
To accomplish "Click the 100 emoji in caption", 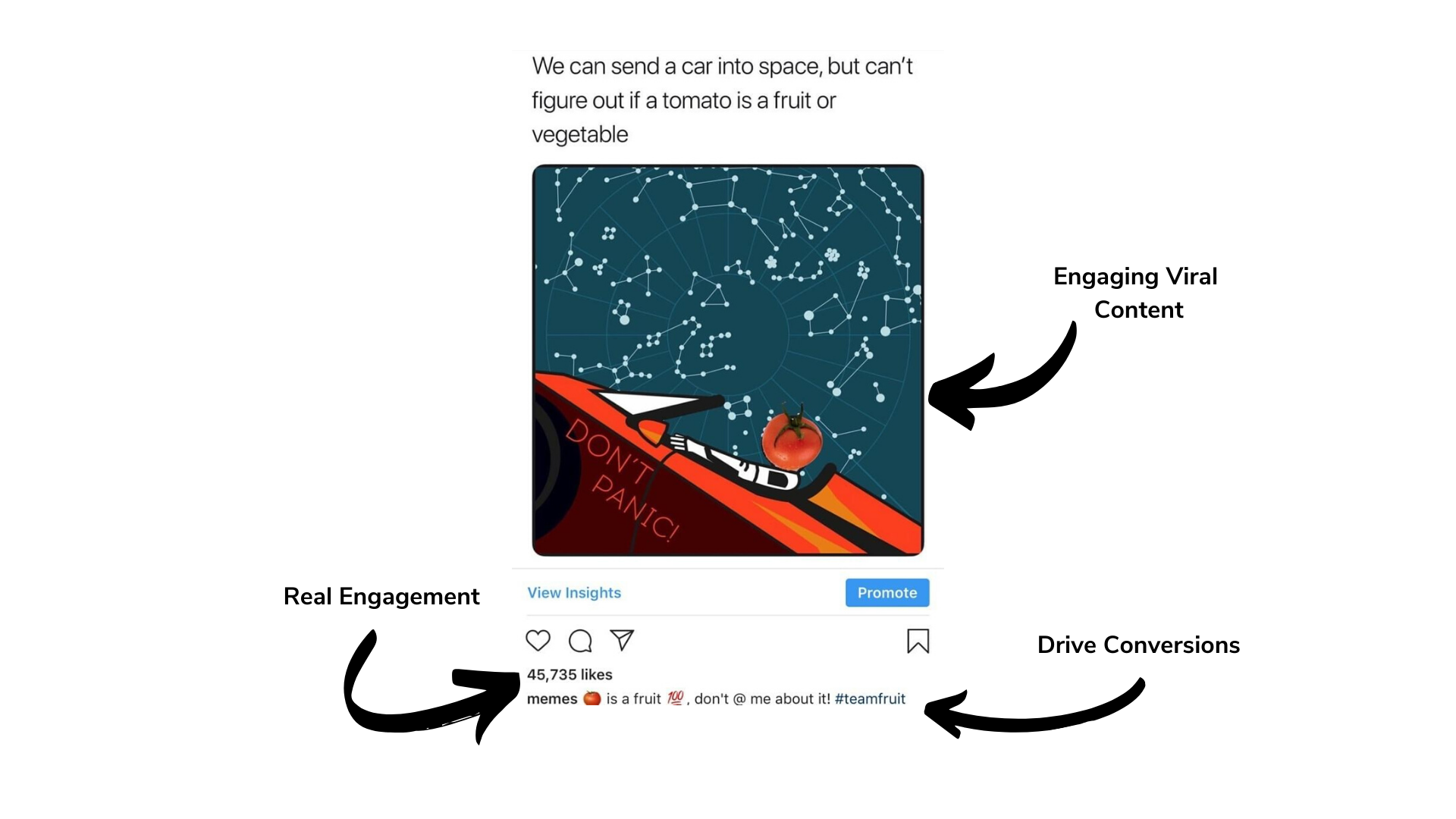I will pos(675,698).
